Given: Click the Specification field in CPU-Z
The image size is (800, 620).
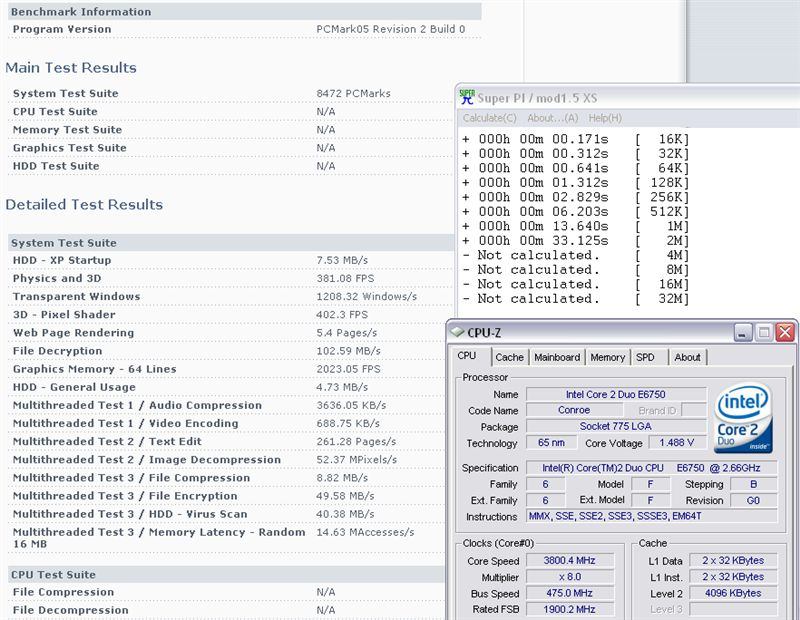Looking at the screenshot, I should (x=652, y=468).
